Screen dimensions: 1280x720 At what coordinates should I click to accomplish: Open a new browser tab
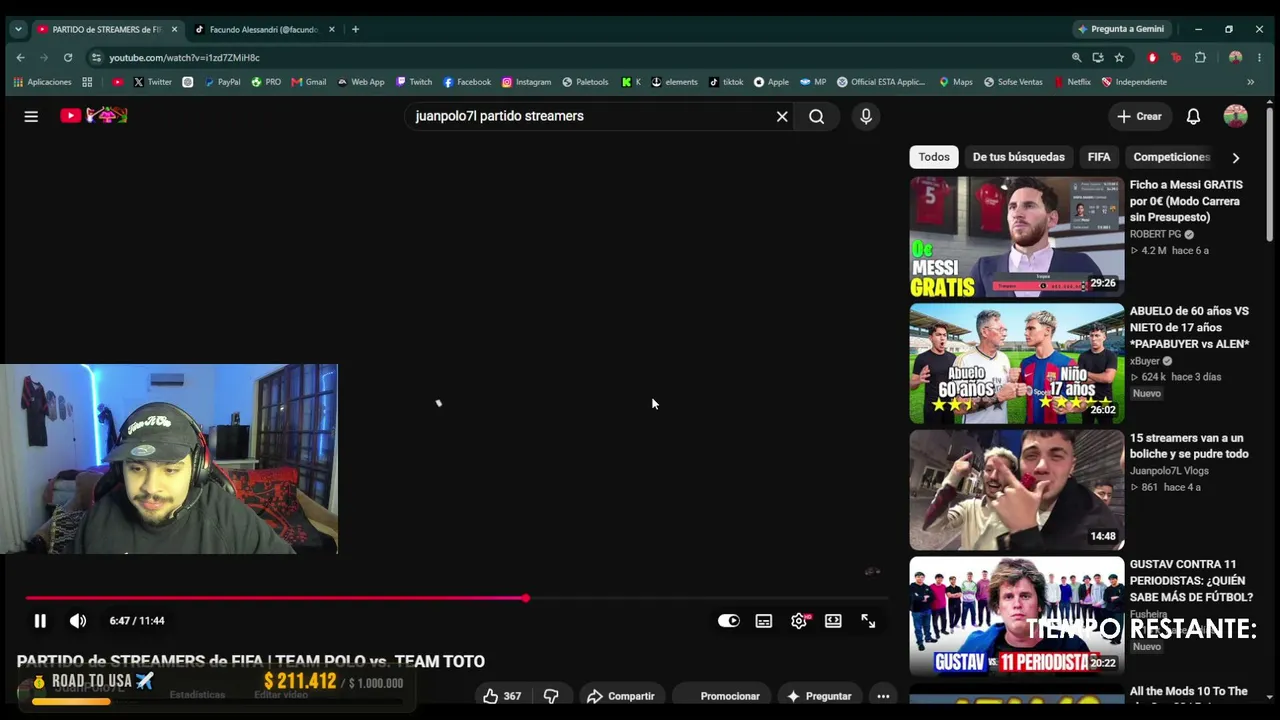click(x=355, y=29)
